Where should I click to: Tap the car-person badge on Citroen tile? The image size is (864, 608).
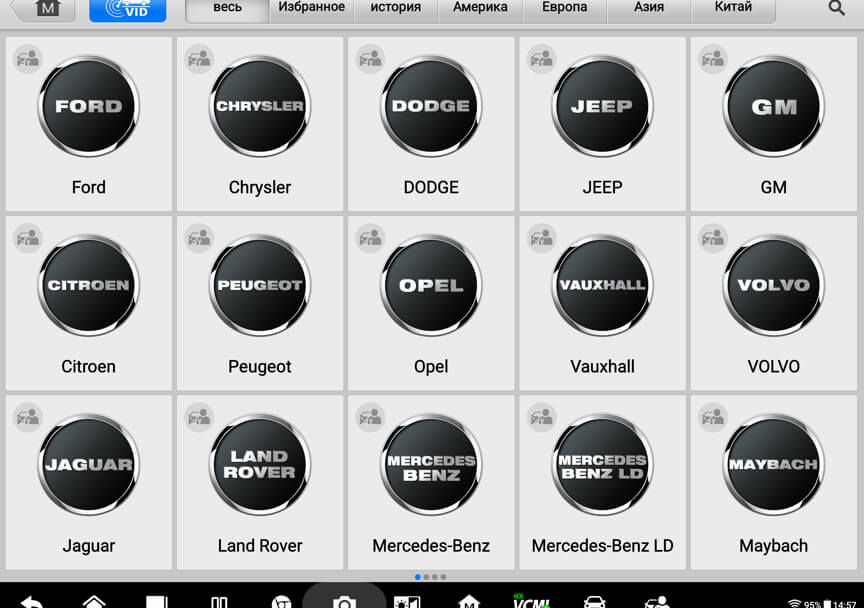(28, 238)
